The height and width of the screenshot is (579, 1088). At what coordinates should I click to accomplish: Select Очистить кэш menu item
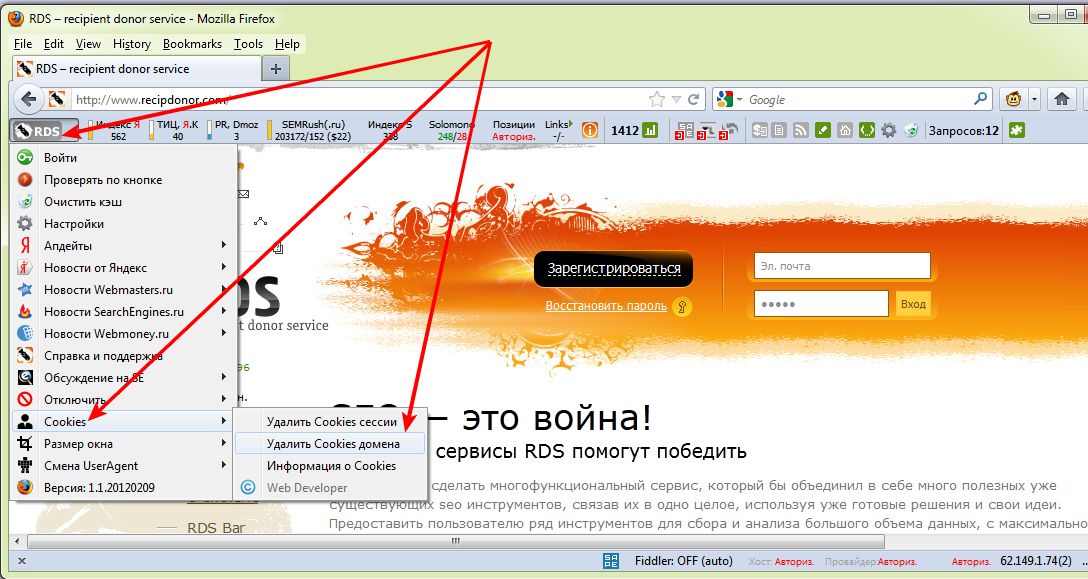click(x=124, y=202)
